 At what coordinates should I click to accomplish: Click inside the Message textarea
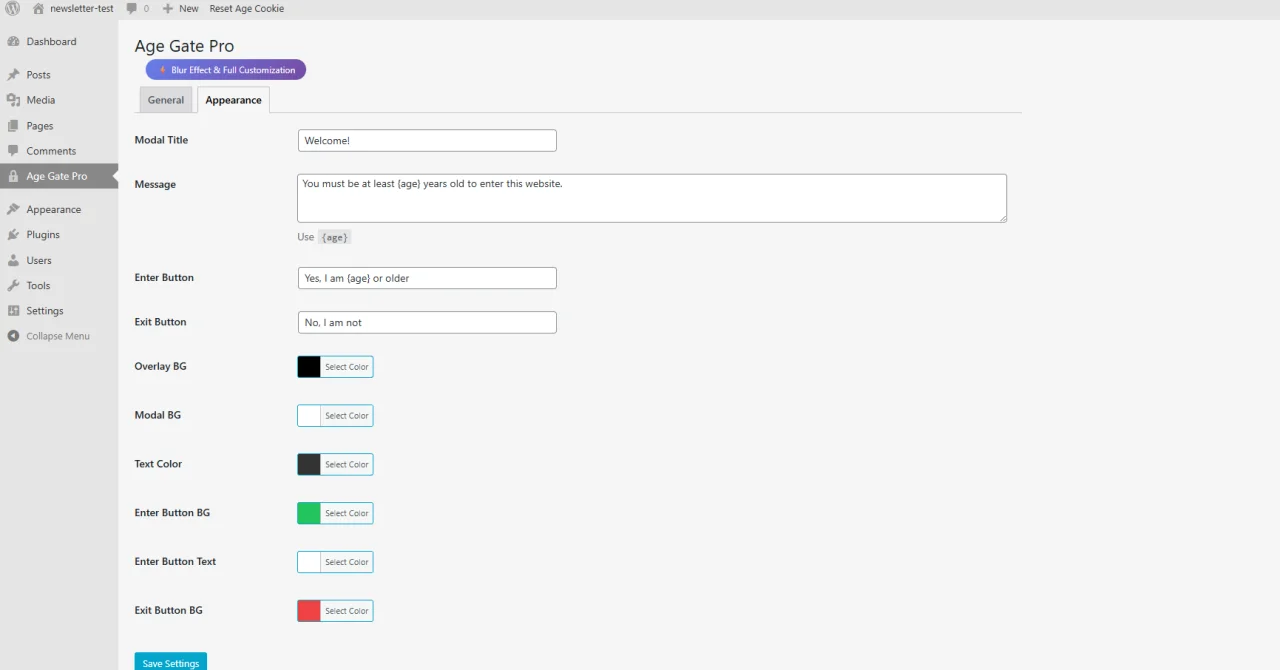click(x=652, y=198)
